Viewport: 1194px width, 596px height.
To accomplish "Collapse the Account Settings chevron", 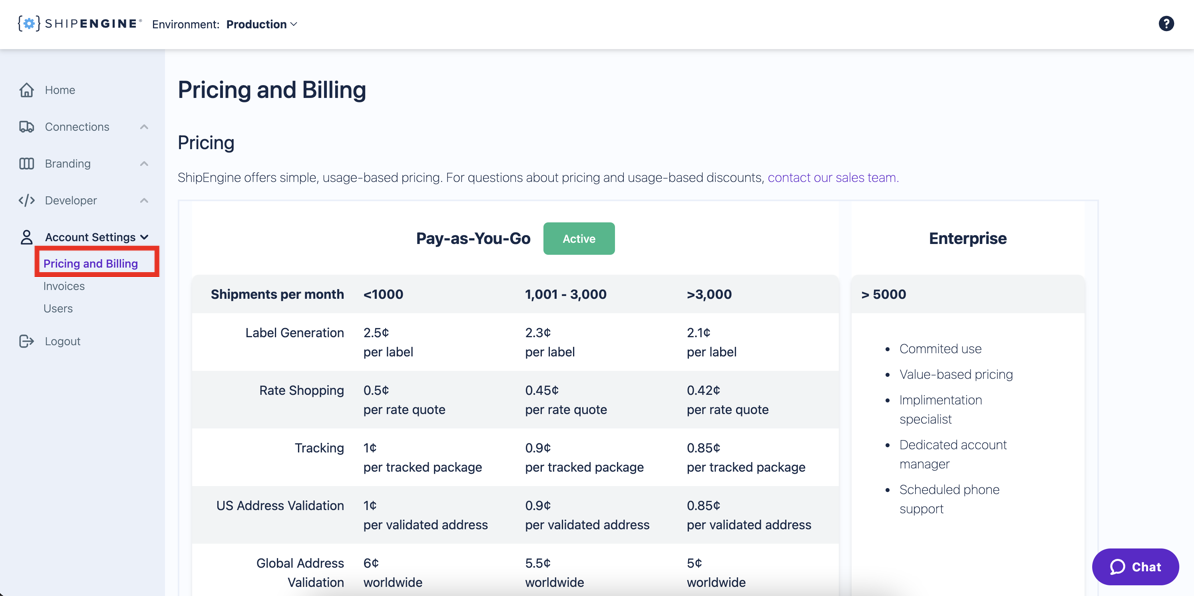I will tap(144, 237).
